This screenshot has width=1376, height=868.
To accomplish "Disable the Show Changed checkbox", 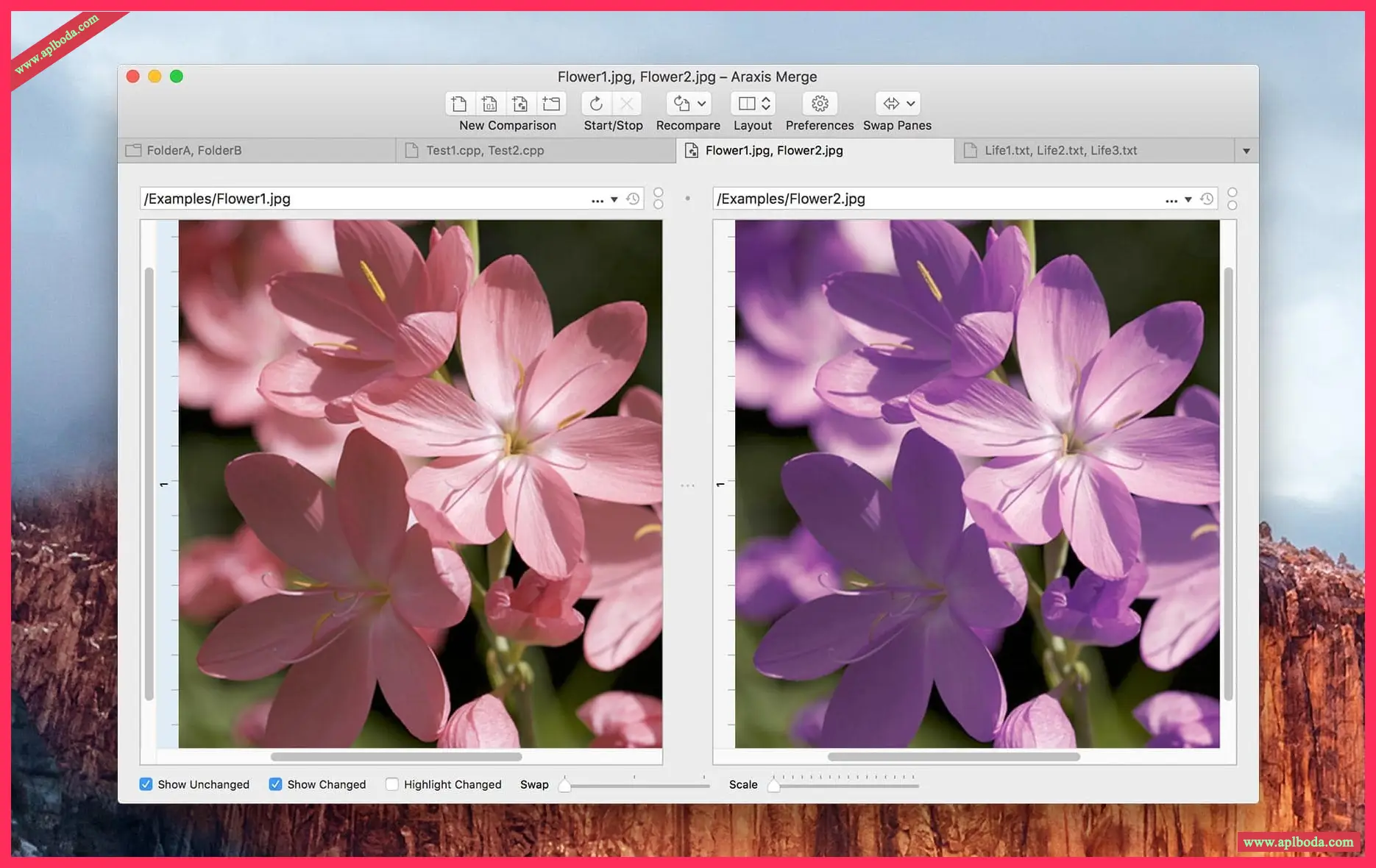I will (x=275, y=784).
